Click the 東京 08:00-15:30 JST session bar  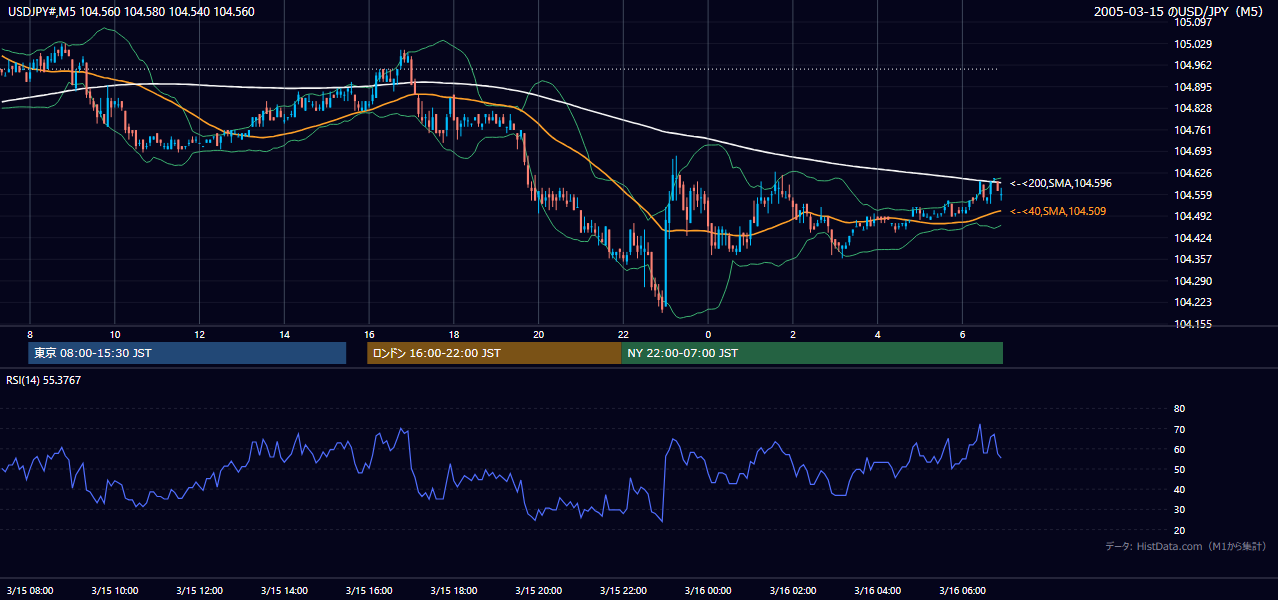click(x=187, y=353)
